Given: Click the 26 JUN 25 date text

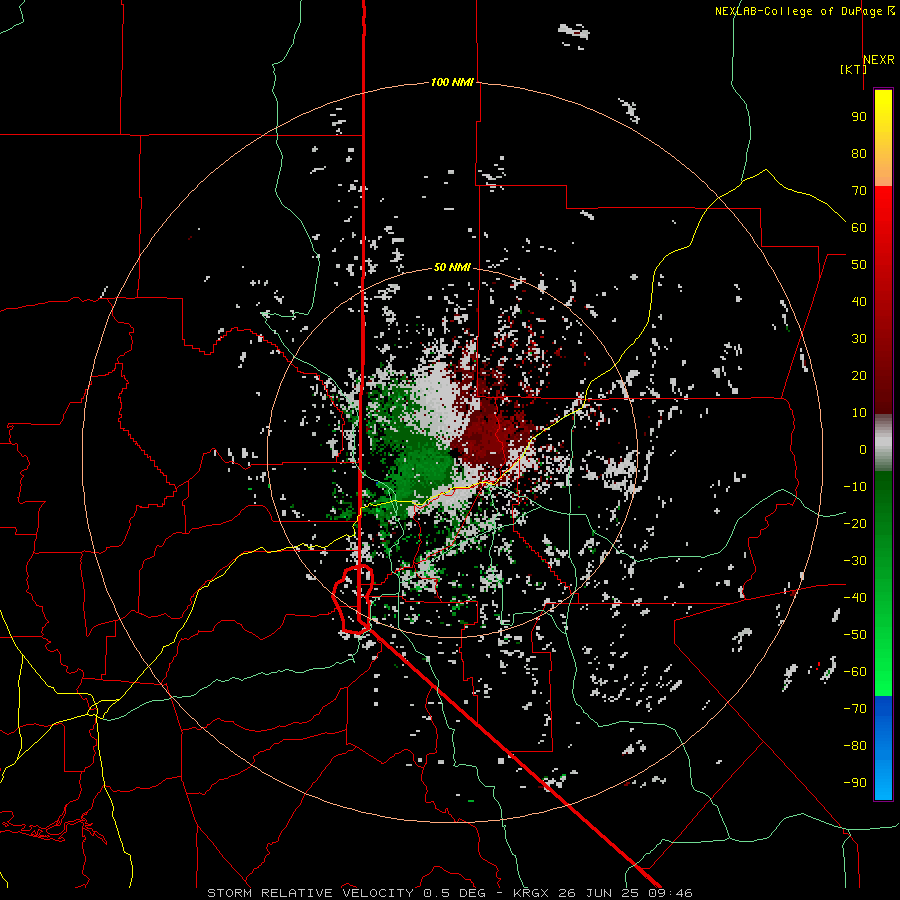Looking at the screenshot, I should [x=599, y=893].
